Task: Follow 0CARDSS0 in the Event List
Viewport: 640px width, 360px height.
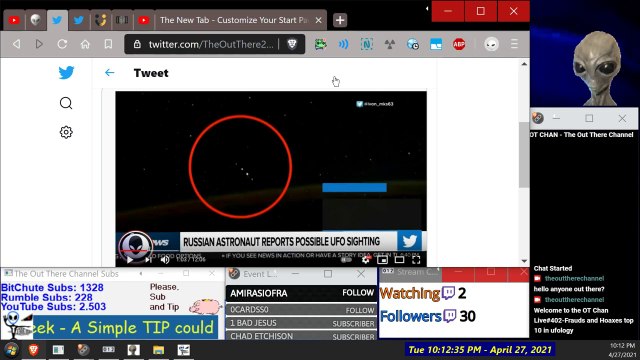Action: point(360,310)
